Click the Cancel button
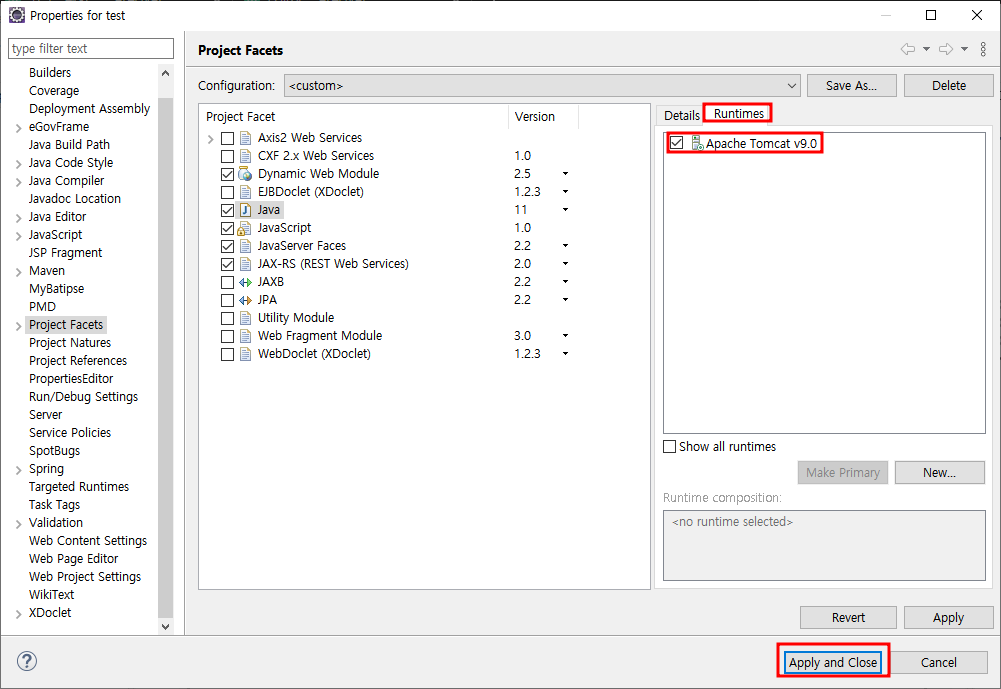1001x689 pixels. [x=938, y=662]
